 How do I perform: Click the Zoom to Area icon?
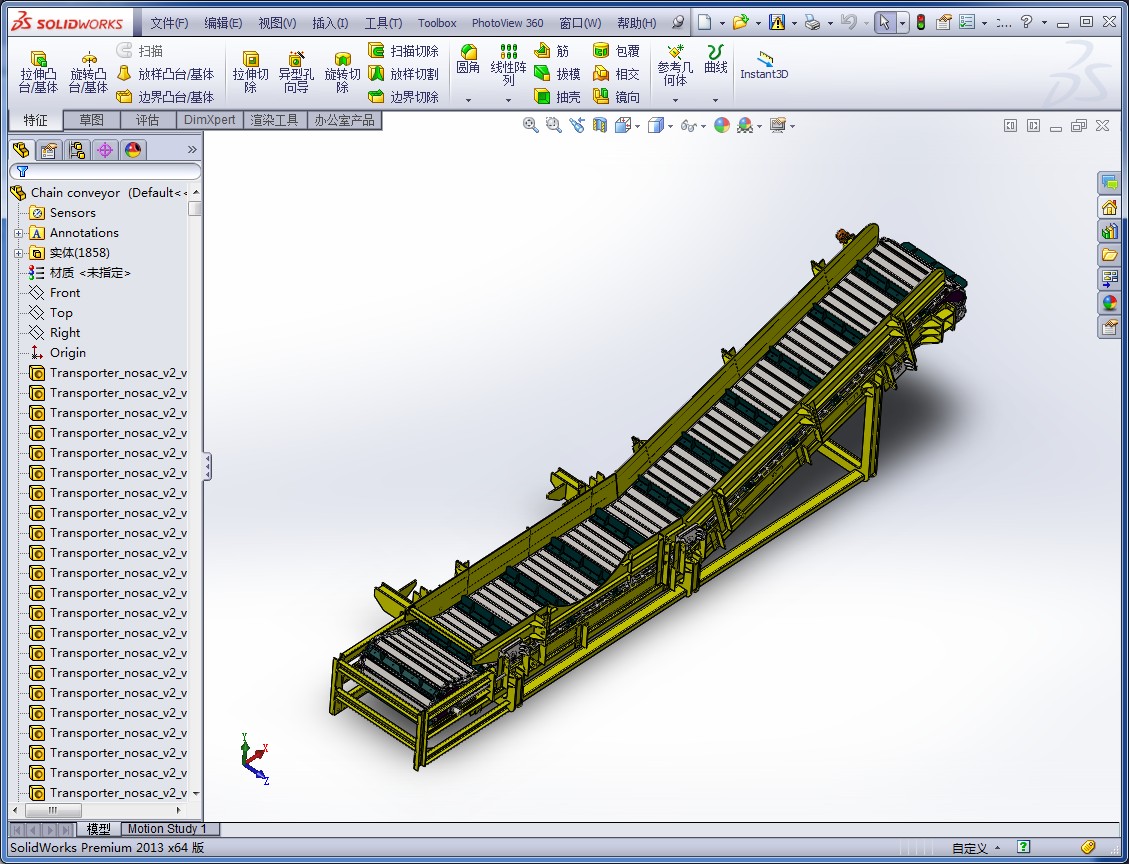tap(553, 125)
